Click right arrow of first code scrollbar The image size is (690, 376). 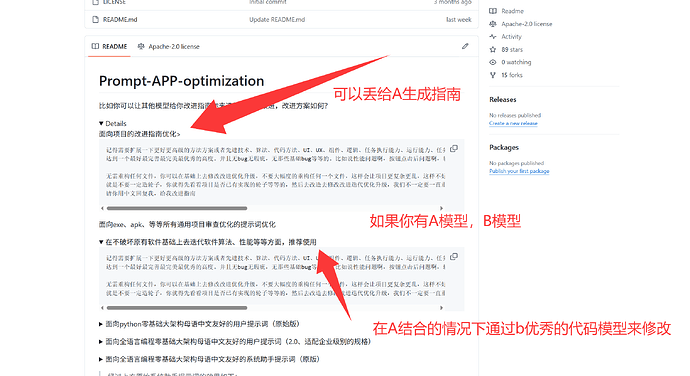pyautogui.click(x=441, y=208)
